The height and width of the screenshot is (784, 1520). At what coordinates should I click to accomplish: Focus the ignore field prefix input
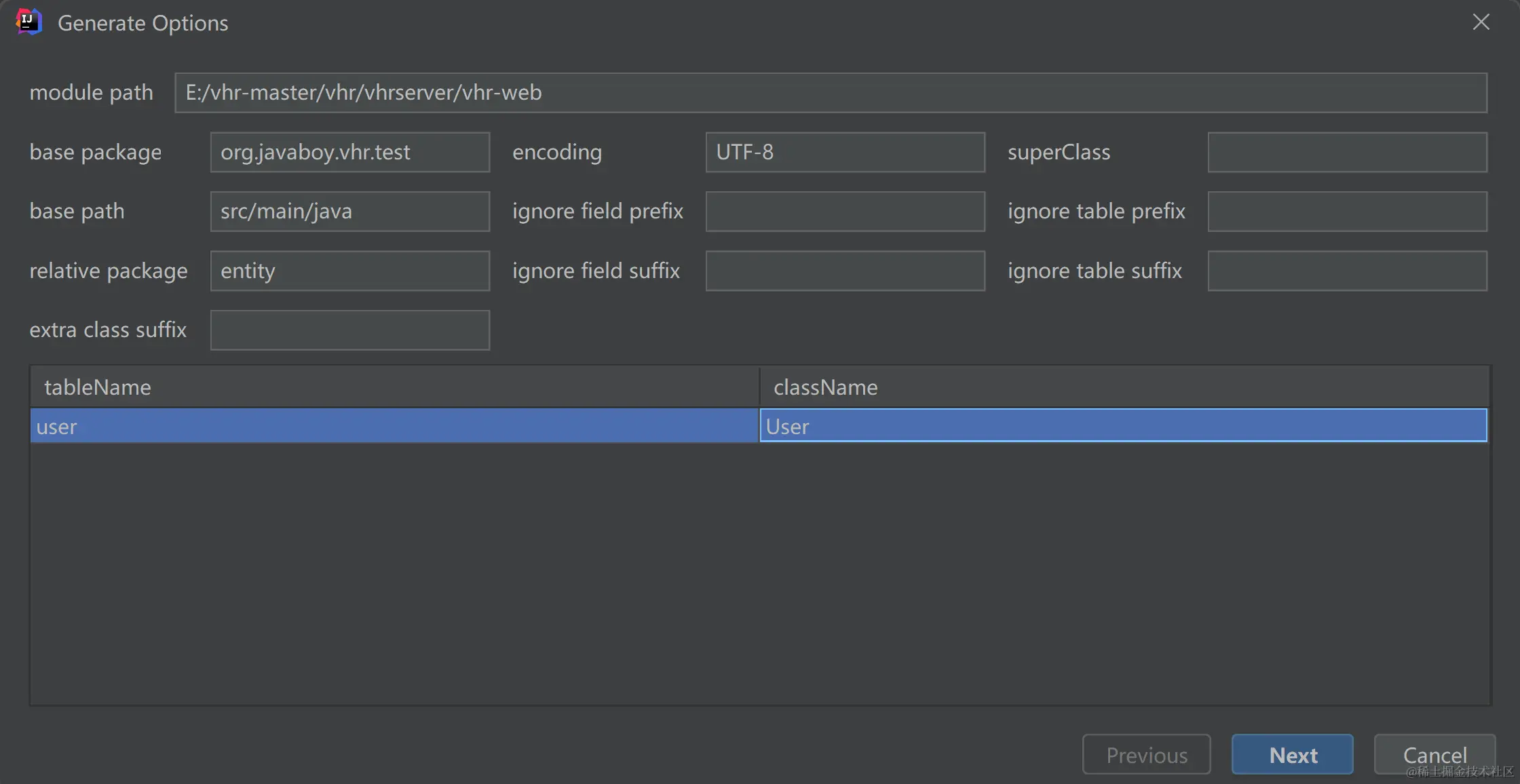click(845, 212)
